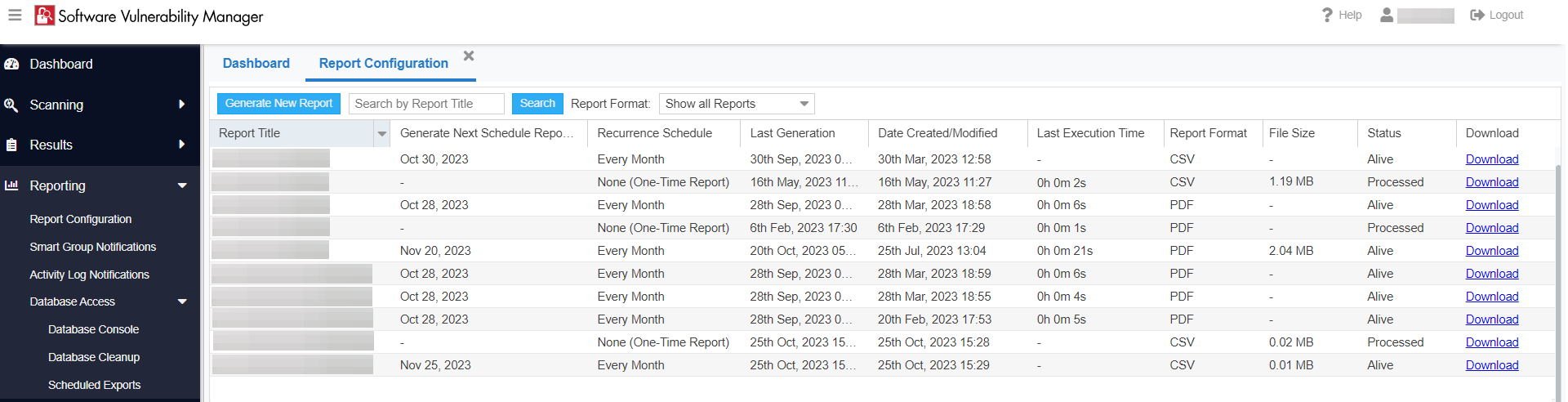Click the Dashboard gauge icon in sidebar
Viewport: 1568px width, 402px height.
coord(11,64)
